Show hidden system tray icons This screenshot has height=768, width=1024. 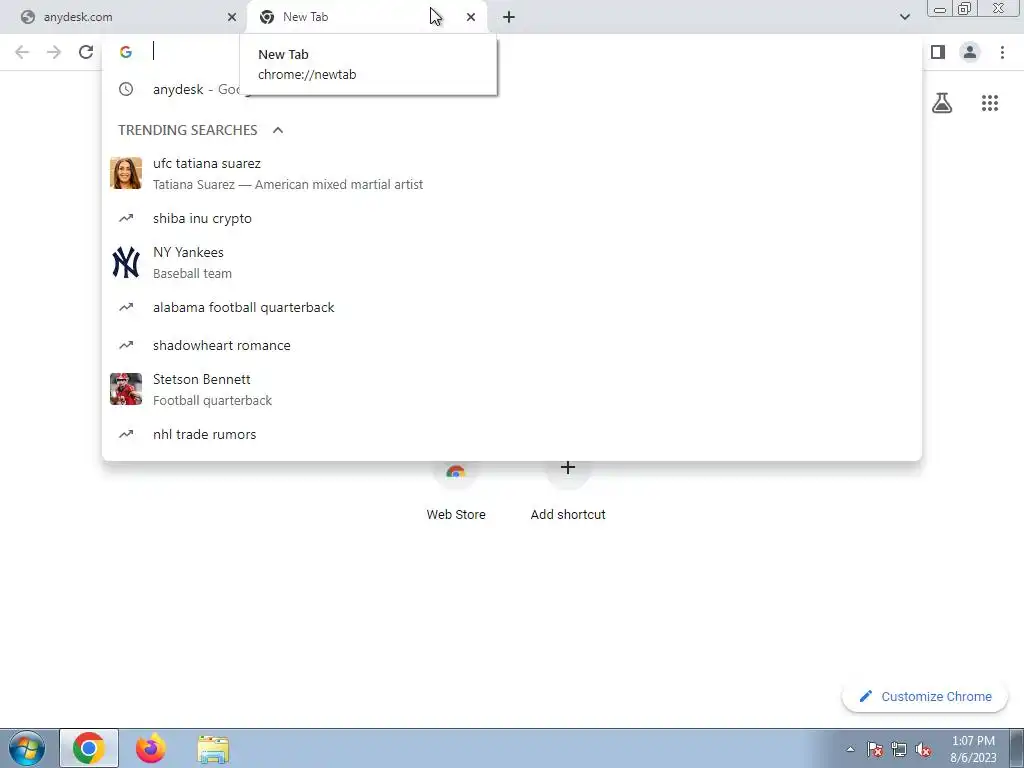click(850, 750)
